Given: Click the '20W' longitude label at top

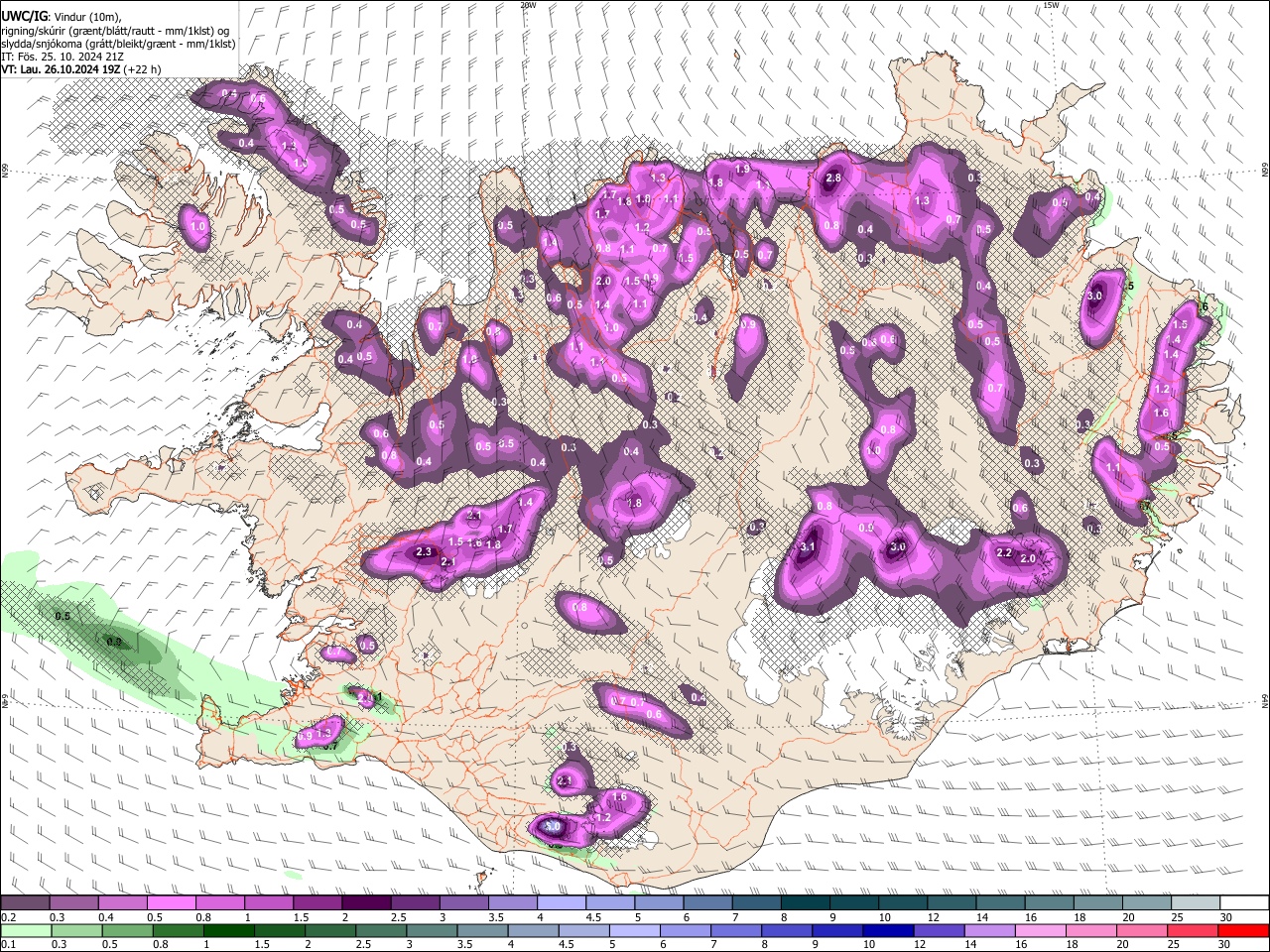Looking at the screenshot, I should [x=528, y=5].
